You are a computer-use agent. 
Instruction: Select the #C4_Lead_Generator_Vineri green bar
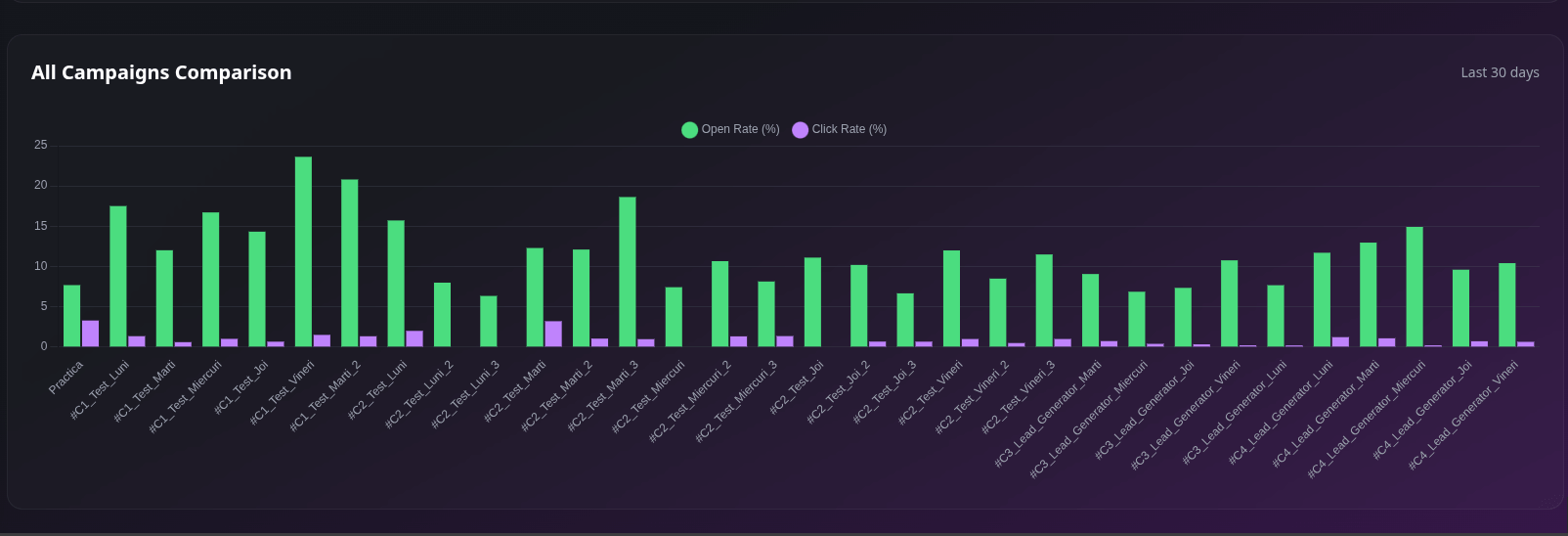pyautogui.click(x=1506, y=304)
